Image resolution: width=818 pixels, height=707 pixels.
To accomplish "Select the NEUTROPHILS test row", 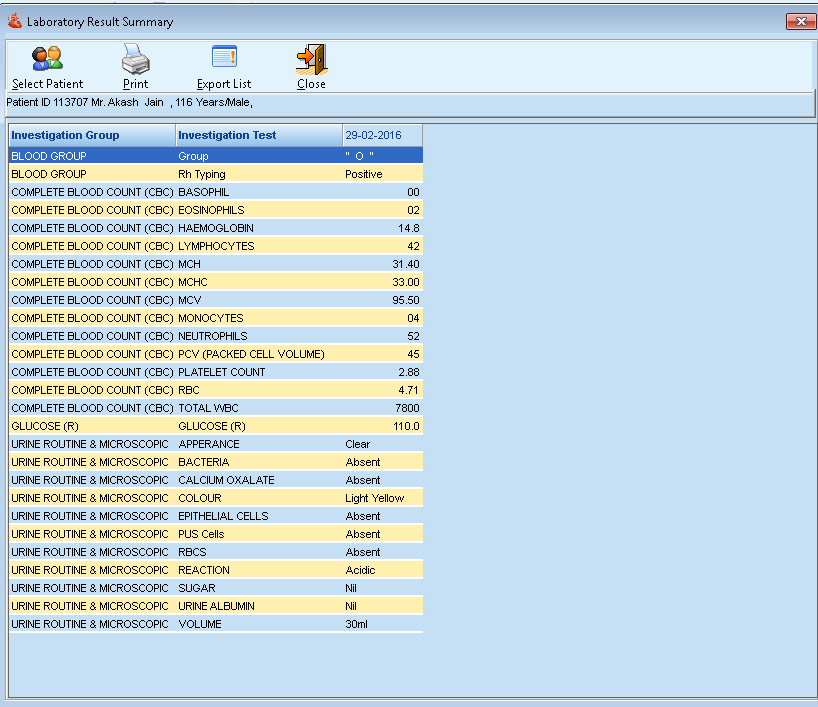I will [x=216, y=336].
